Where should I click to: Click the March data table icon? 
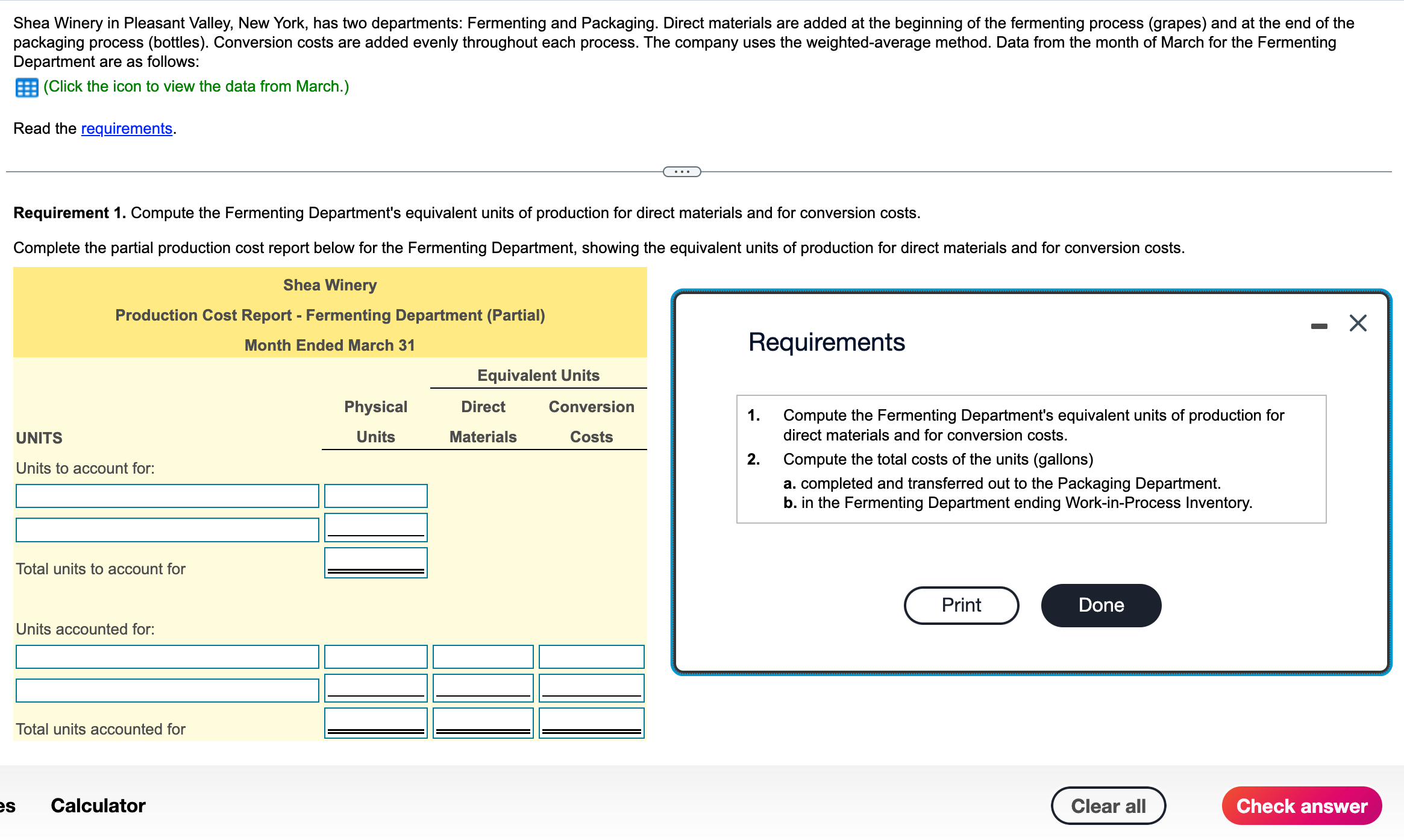(27, 87)
